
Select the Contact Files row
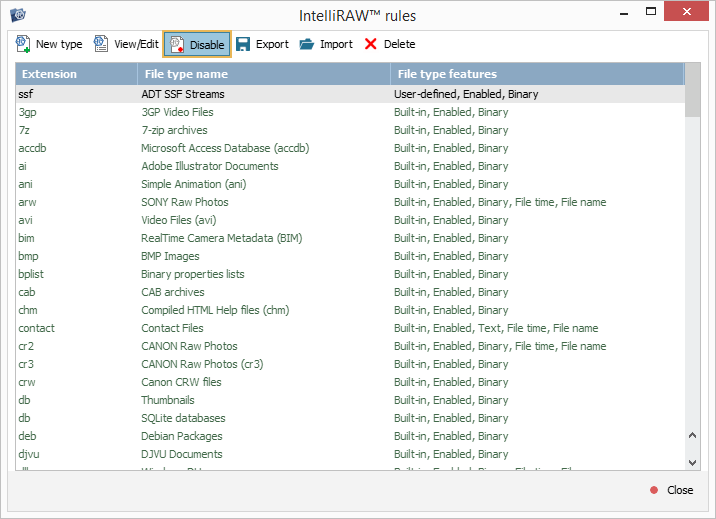[172, 328]
